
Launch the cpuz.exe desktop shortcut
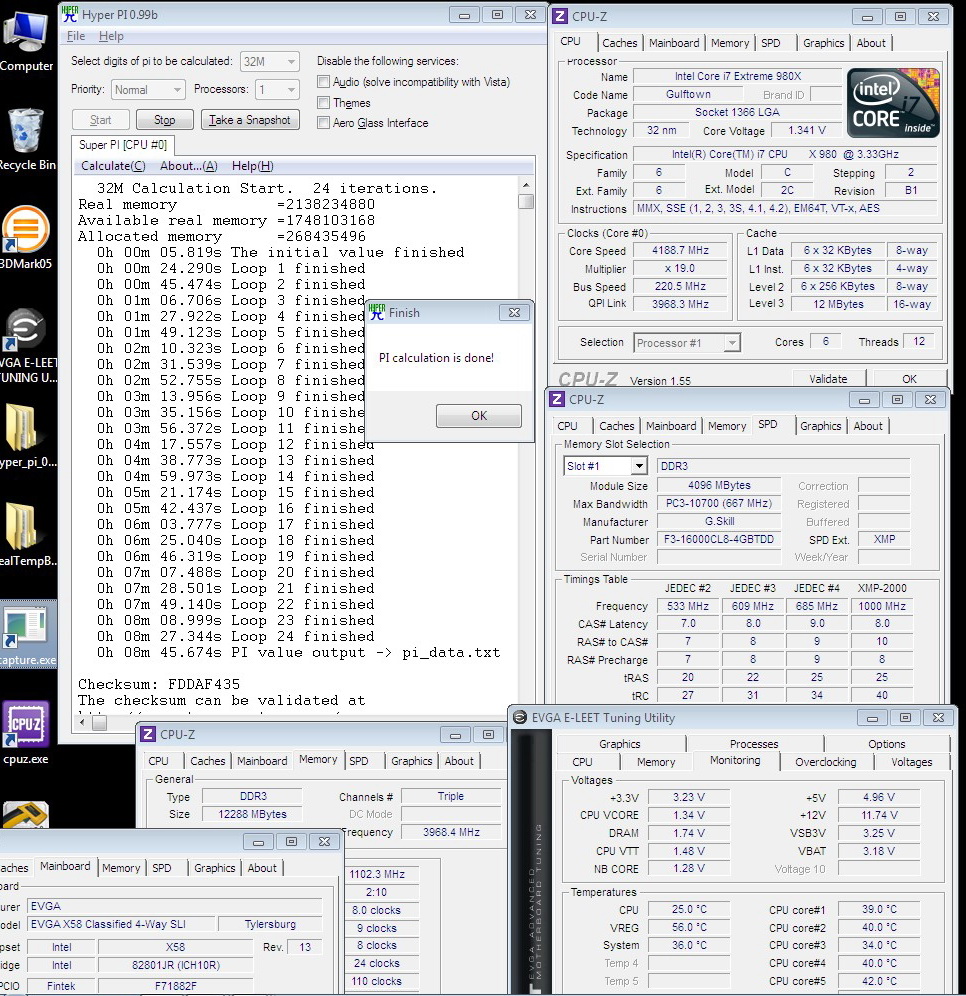click(x=25, y=732)
